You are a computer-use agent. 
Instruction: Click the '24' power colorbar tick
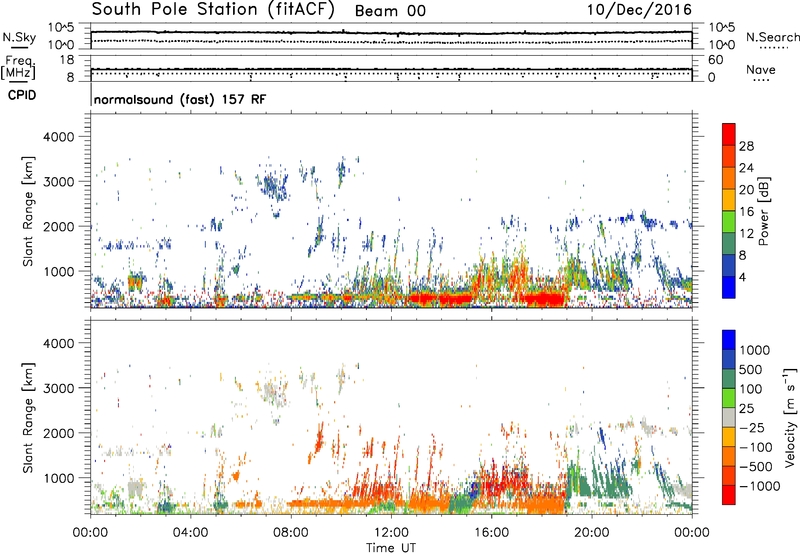click(x=746, y=168)
